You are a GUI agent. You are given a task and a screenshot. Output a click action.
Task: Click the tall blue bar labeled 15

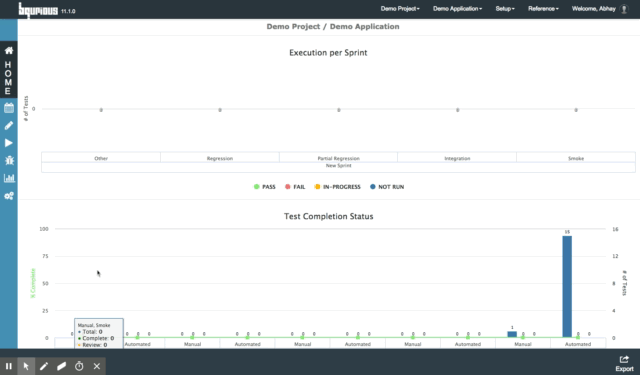[x=567, y=286]
